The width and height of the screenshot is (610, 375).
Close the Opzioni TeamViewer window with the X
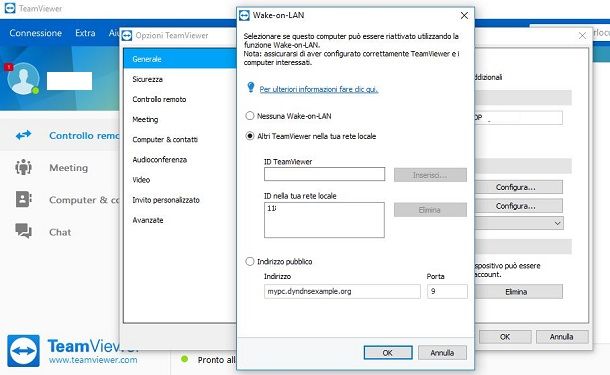[x=582, y=36]
